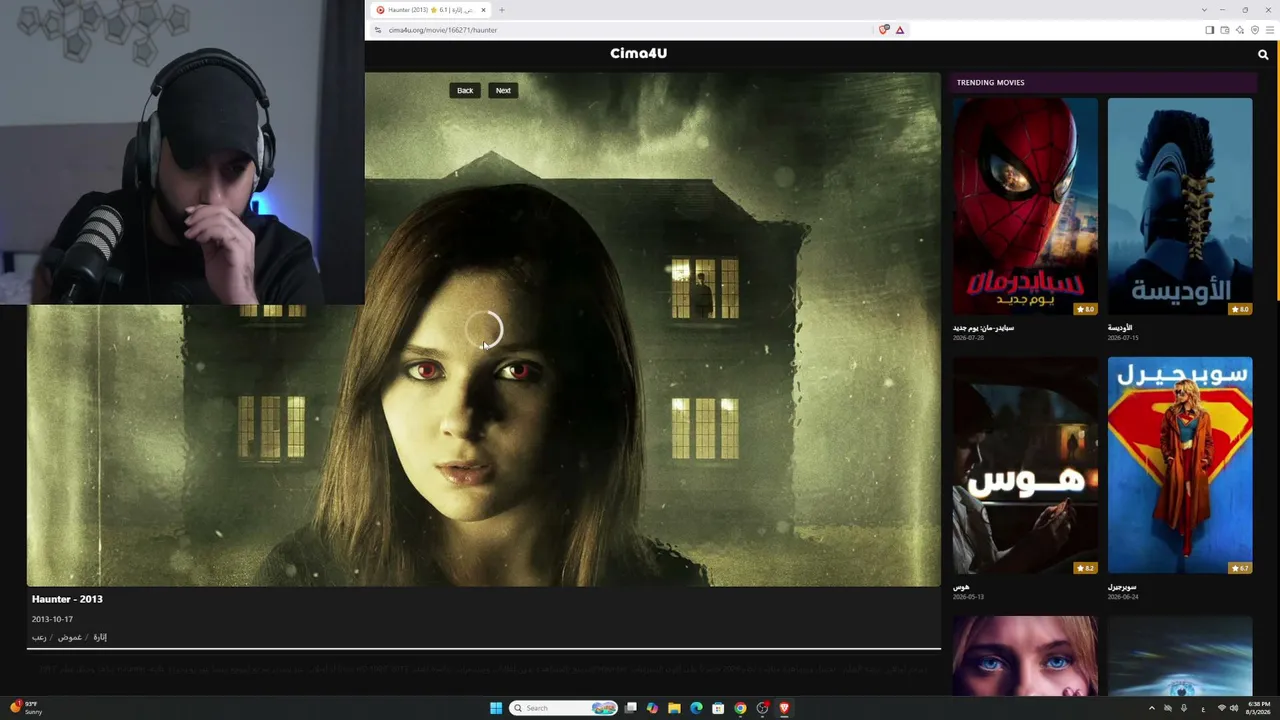Click the 6.7 rating badge on Supergirl
The image size is (1280, 720).
coord(1240,568)
